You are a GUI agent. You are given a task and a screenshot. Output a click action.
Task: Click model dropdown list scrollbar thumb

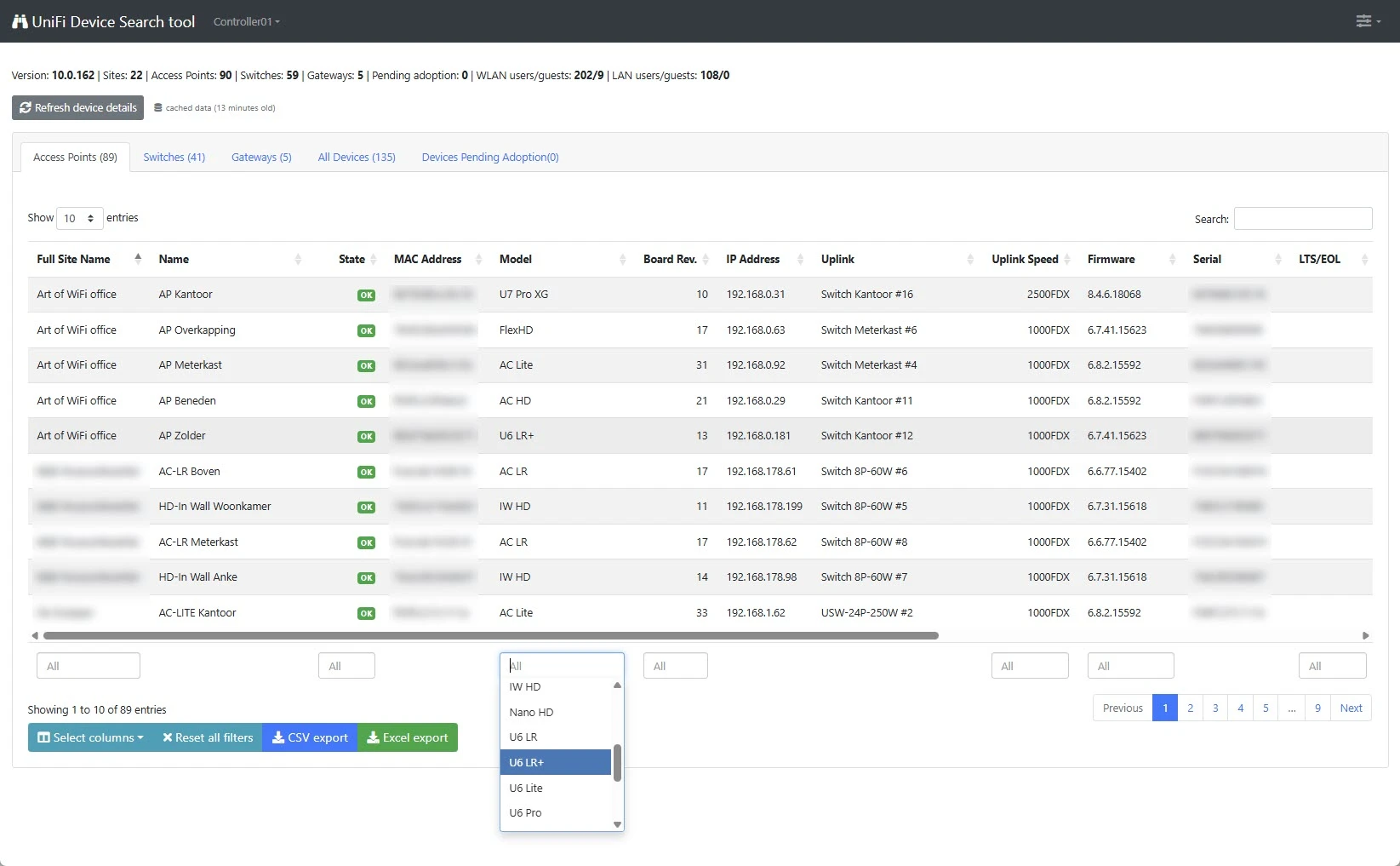617,762
